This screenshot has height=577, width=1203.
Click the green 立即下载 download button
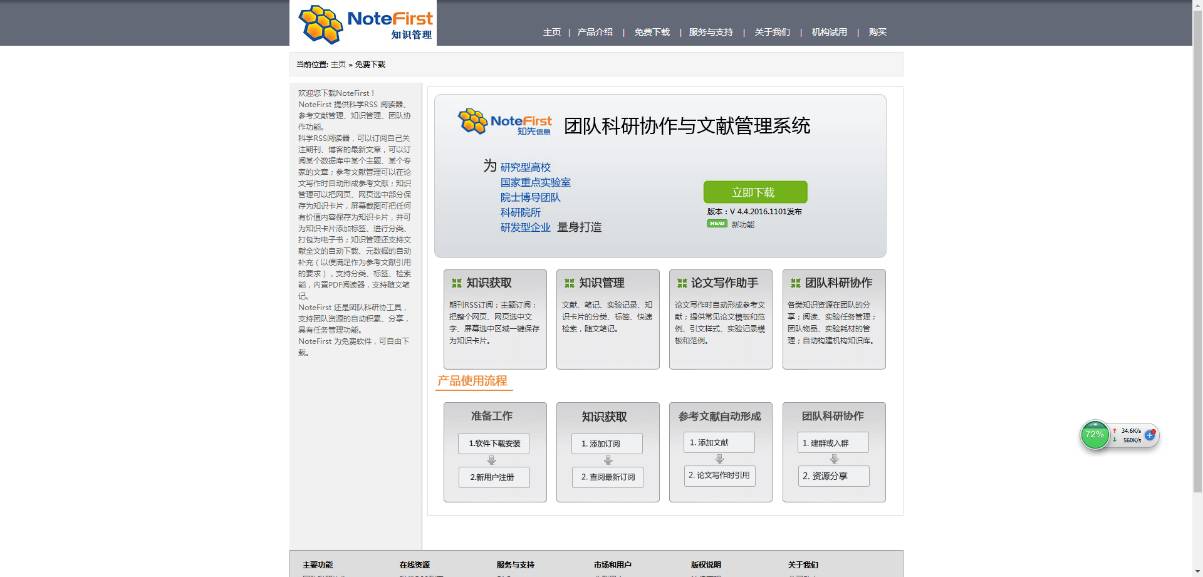click(755, 191)
